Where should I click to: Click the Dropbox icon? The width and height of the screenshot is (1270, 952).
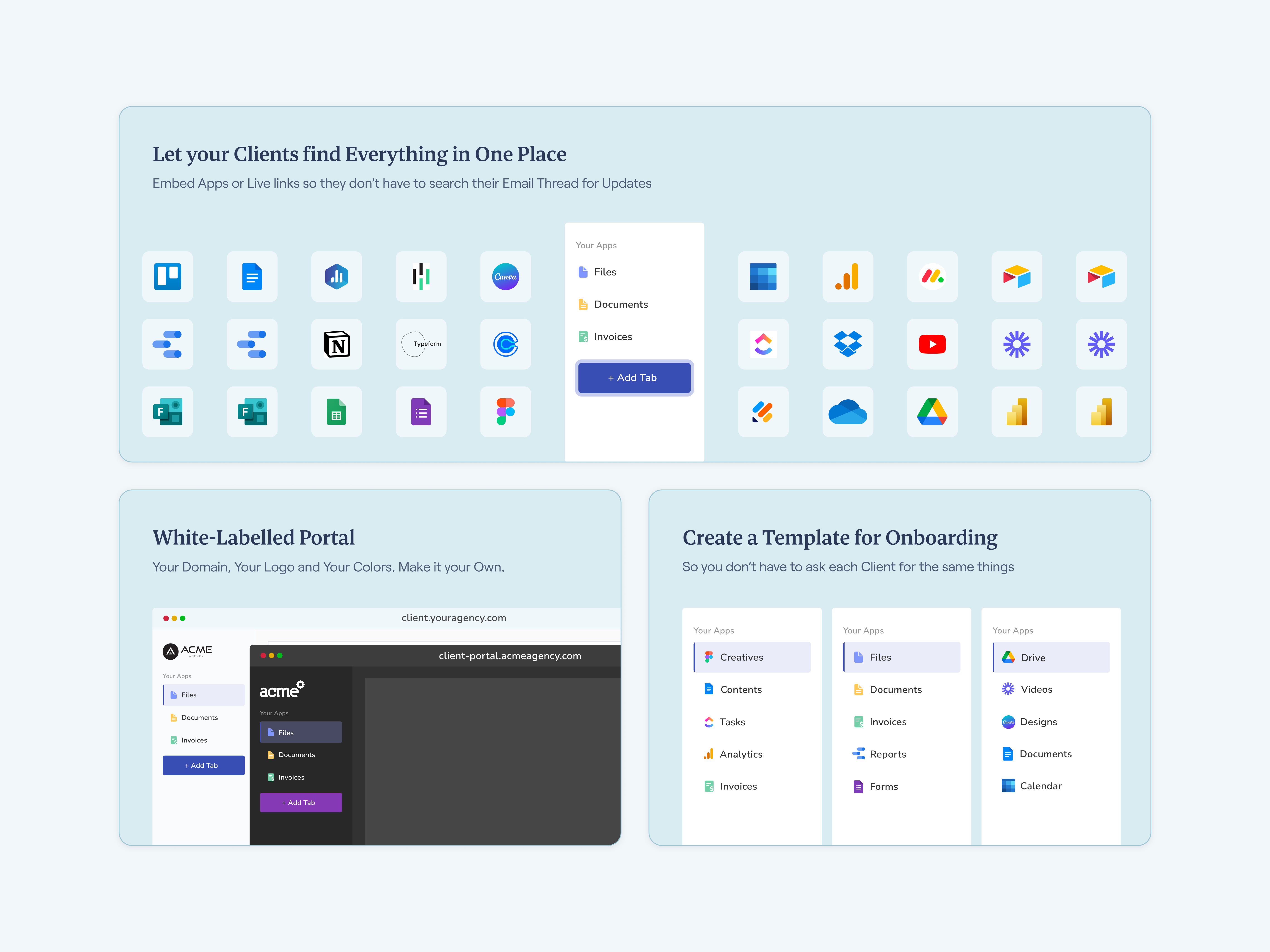847,344
